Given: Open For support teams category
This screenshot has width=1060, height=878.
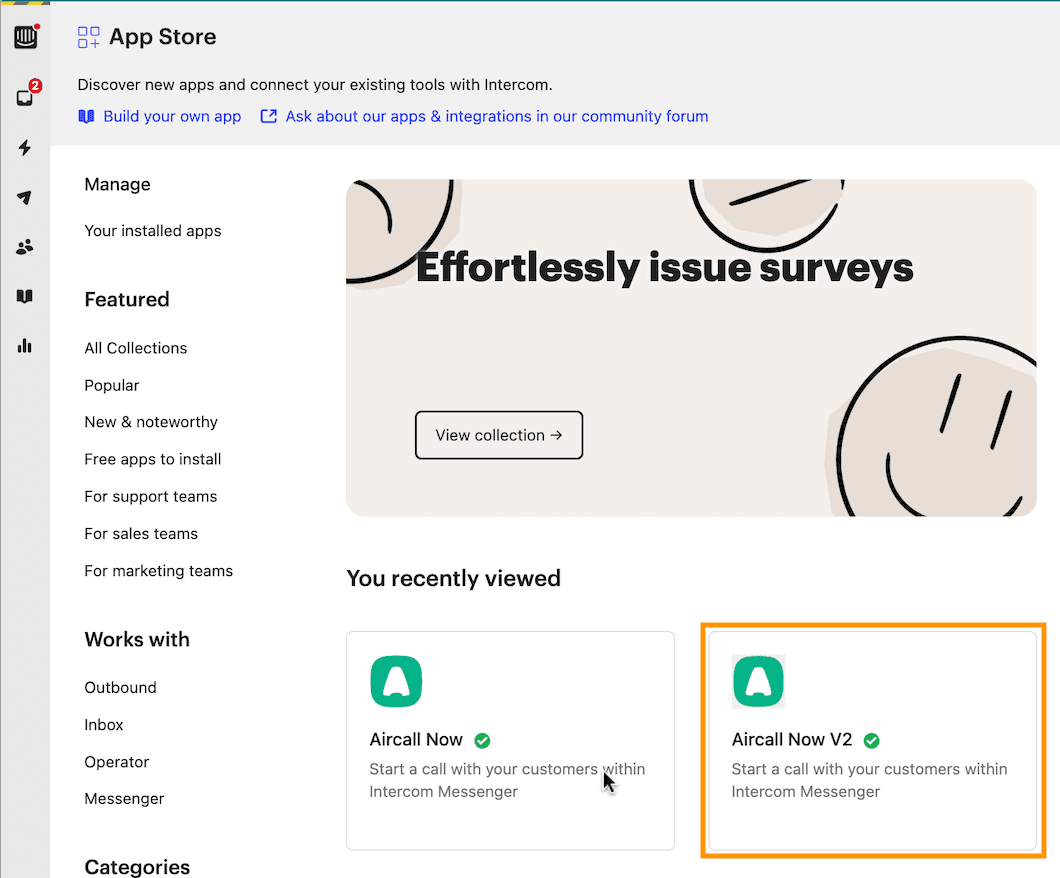Looking at the screenshot, I should [150, 496].
